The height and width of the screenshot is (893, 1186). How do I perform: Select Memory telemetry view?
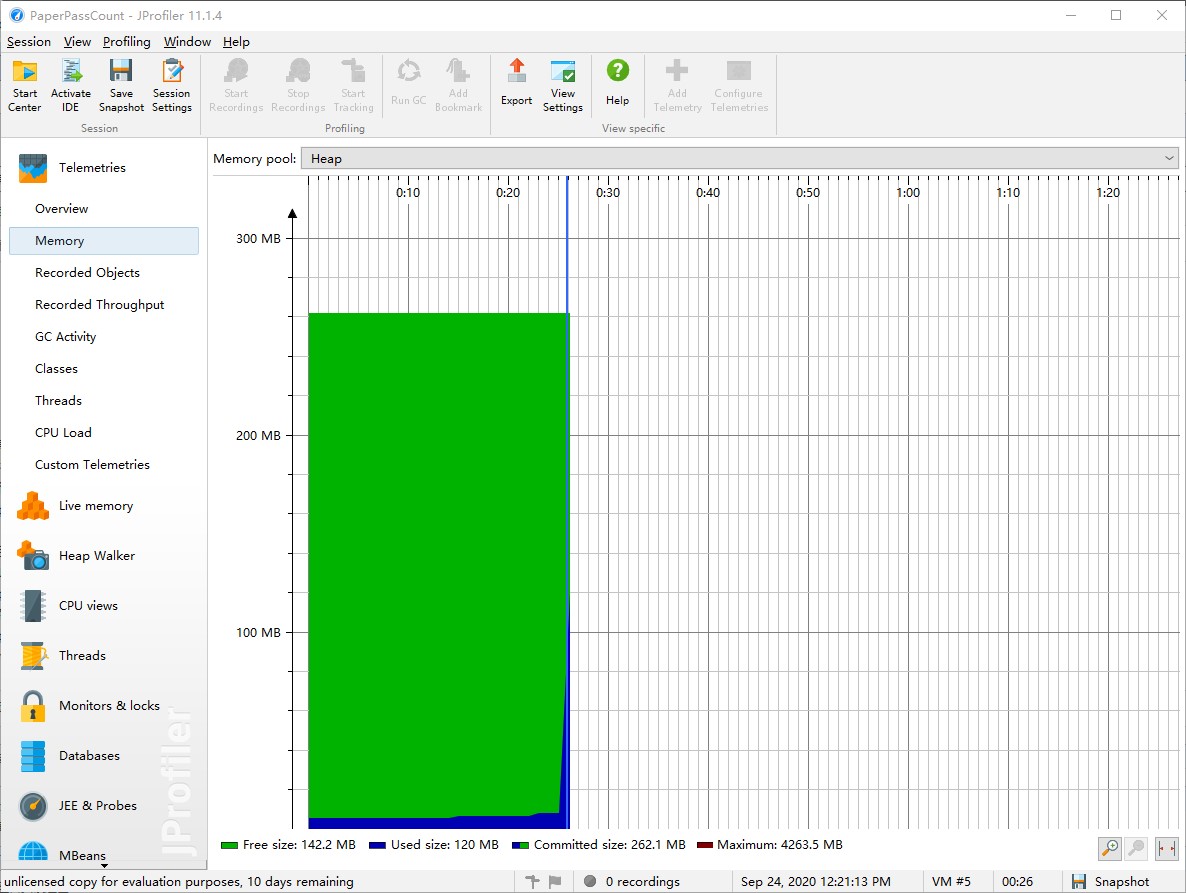point(104,240)
